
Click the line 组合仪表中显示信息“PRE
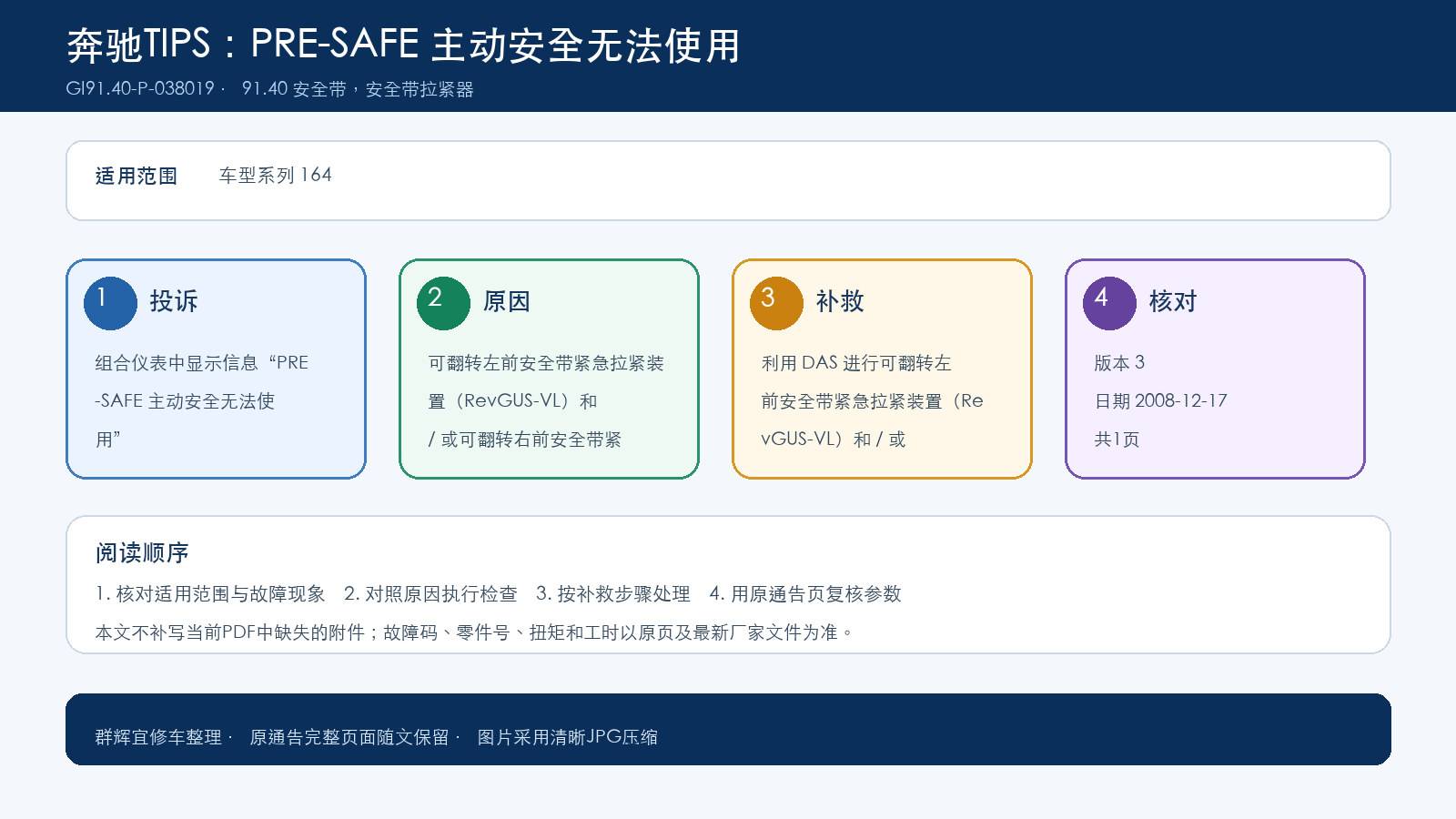tap(202, 363)
